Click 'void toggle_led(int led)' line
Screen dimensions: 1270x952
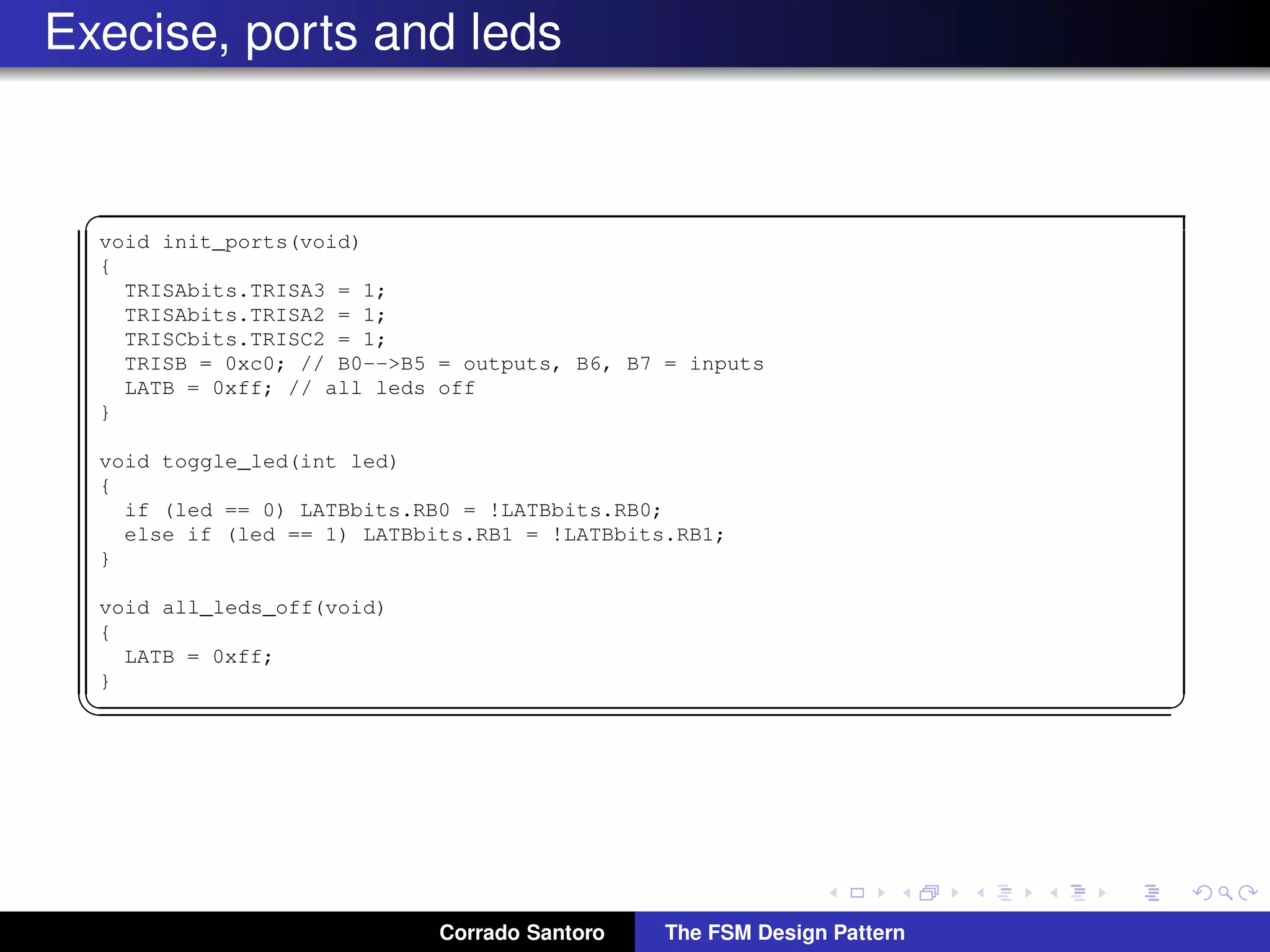click(248, 462)
